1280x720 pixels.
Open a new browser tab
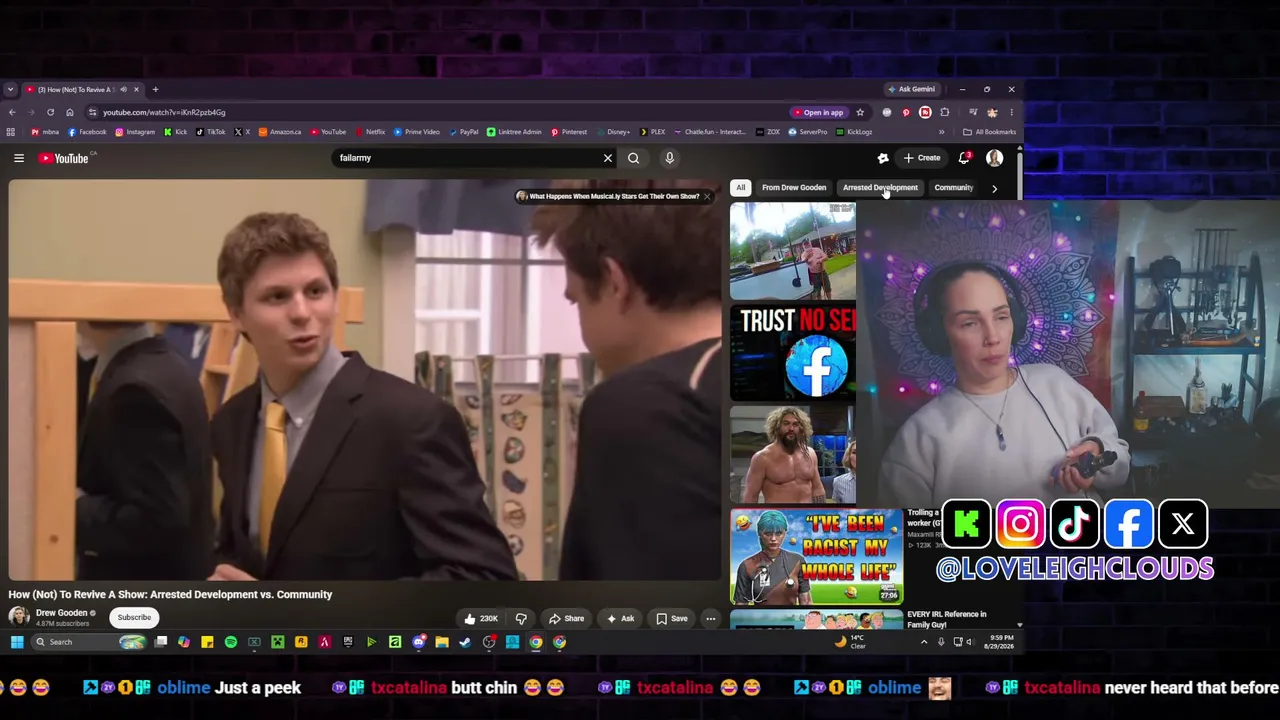pos(155,89)
